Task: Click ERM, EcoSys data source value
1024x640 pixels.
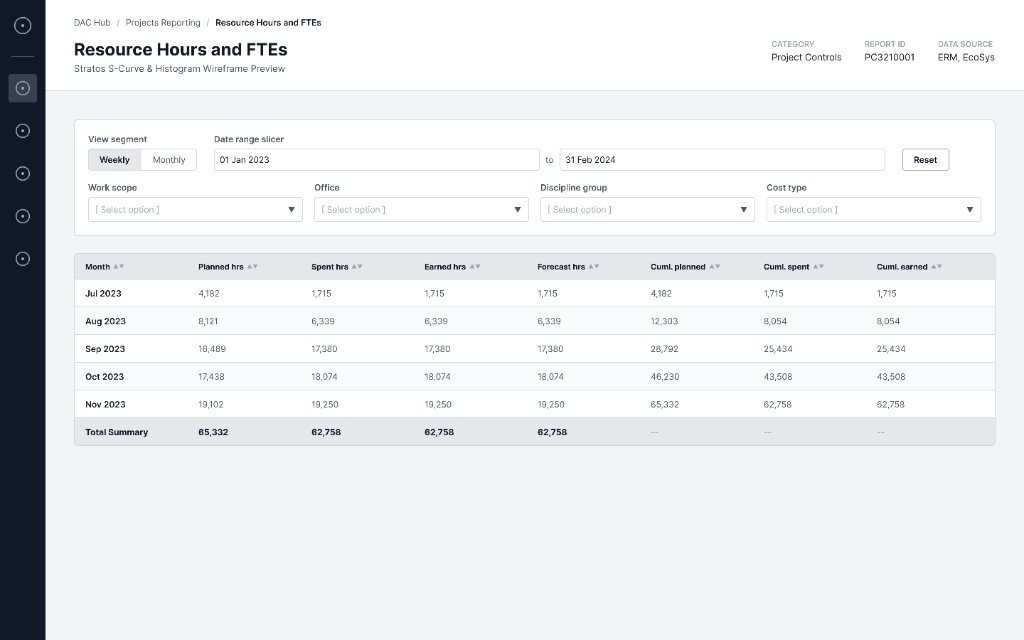Action: 966,57
